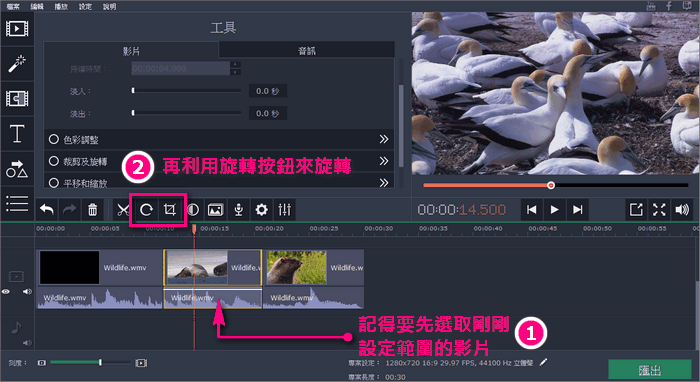The width and height of the screenshot is (700, 382).
Task: Click the green 匯出 export button
Action: [x=650, y=370]
